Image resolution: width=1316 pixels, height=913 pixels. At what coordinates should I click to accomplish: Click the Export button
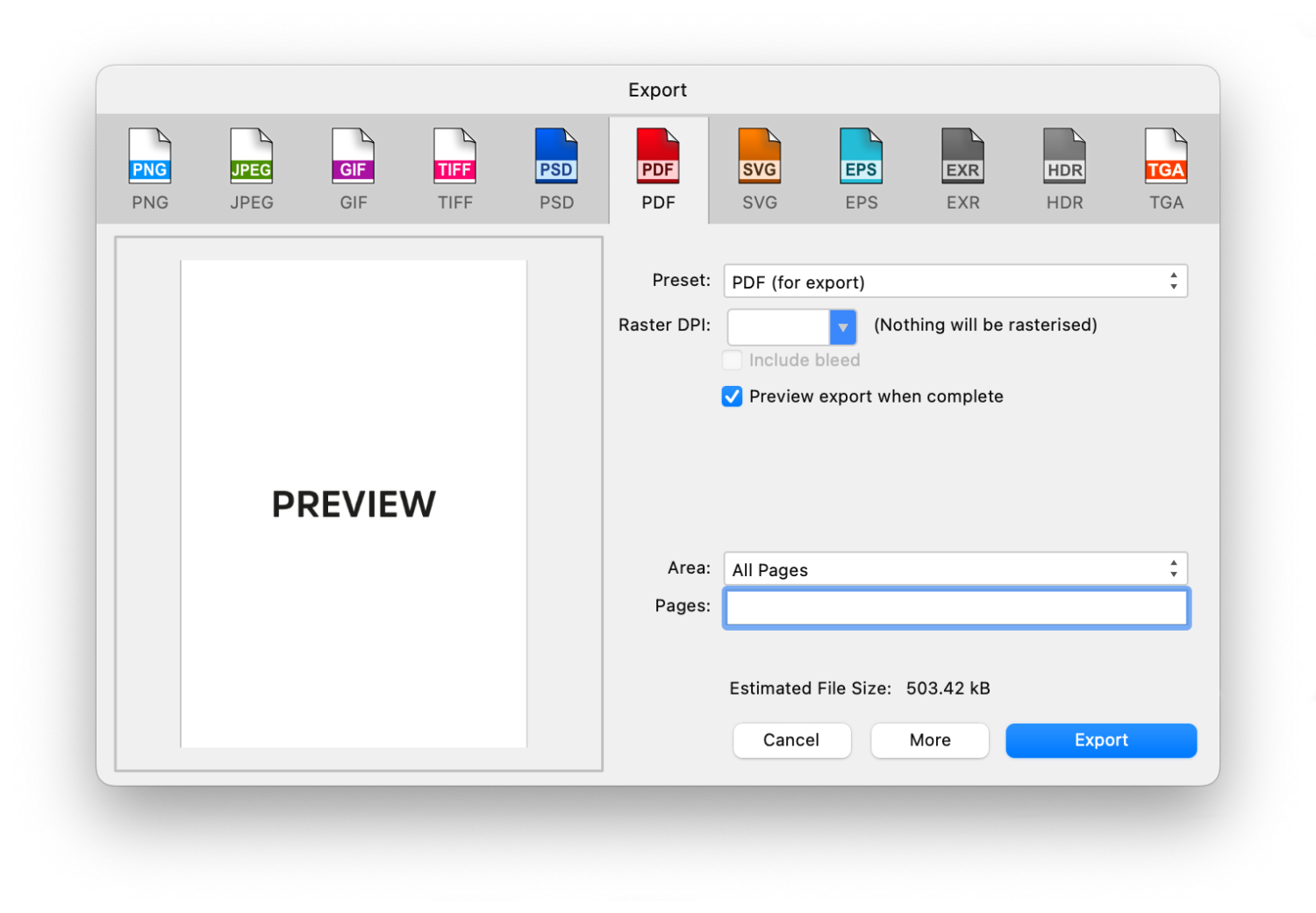pyautogui.click(x=1100, y=740)
